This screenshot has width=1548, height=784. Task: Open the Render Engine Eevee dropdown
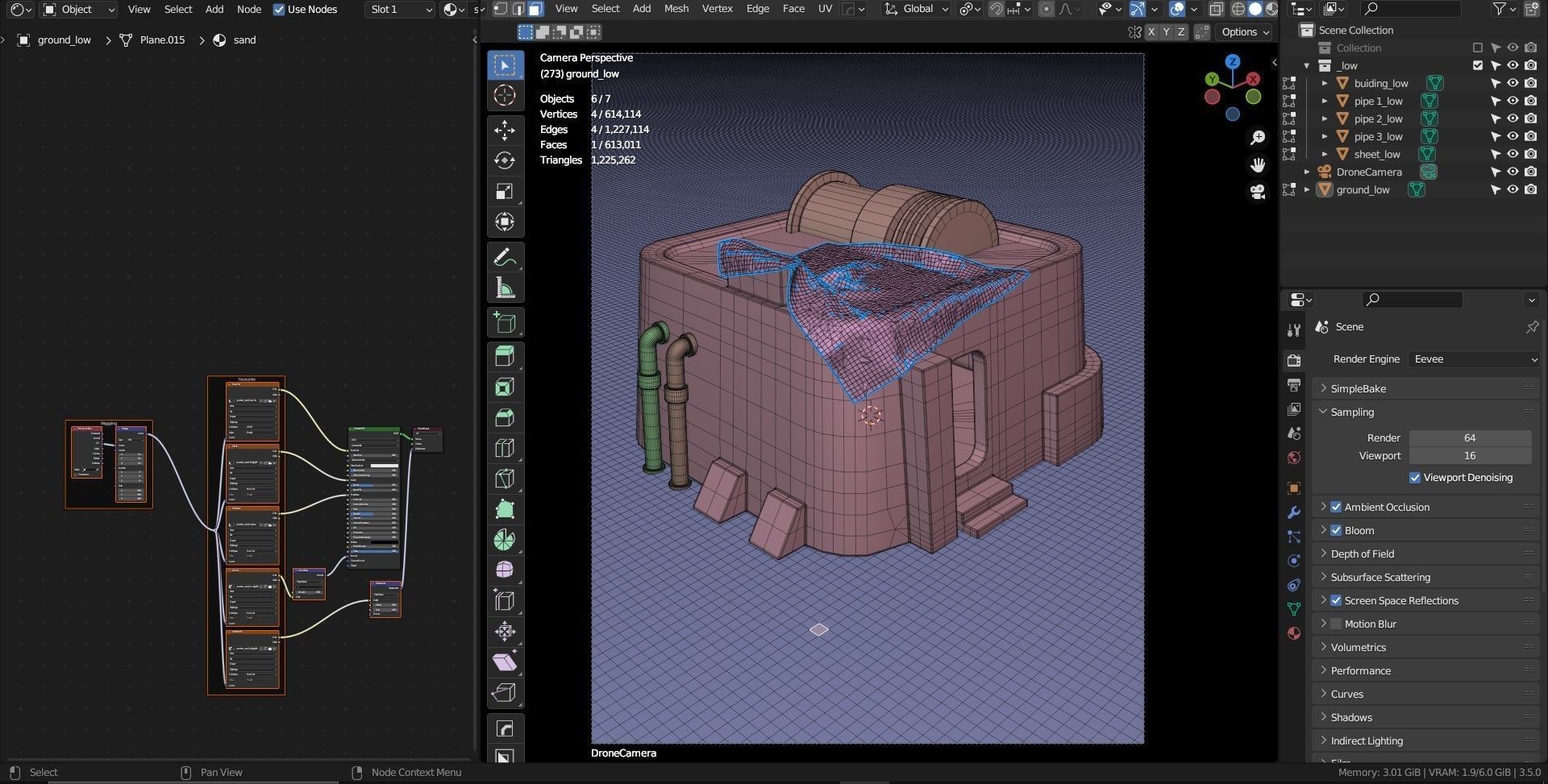[1475, 359]
